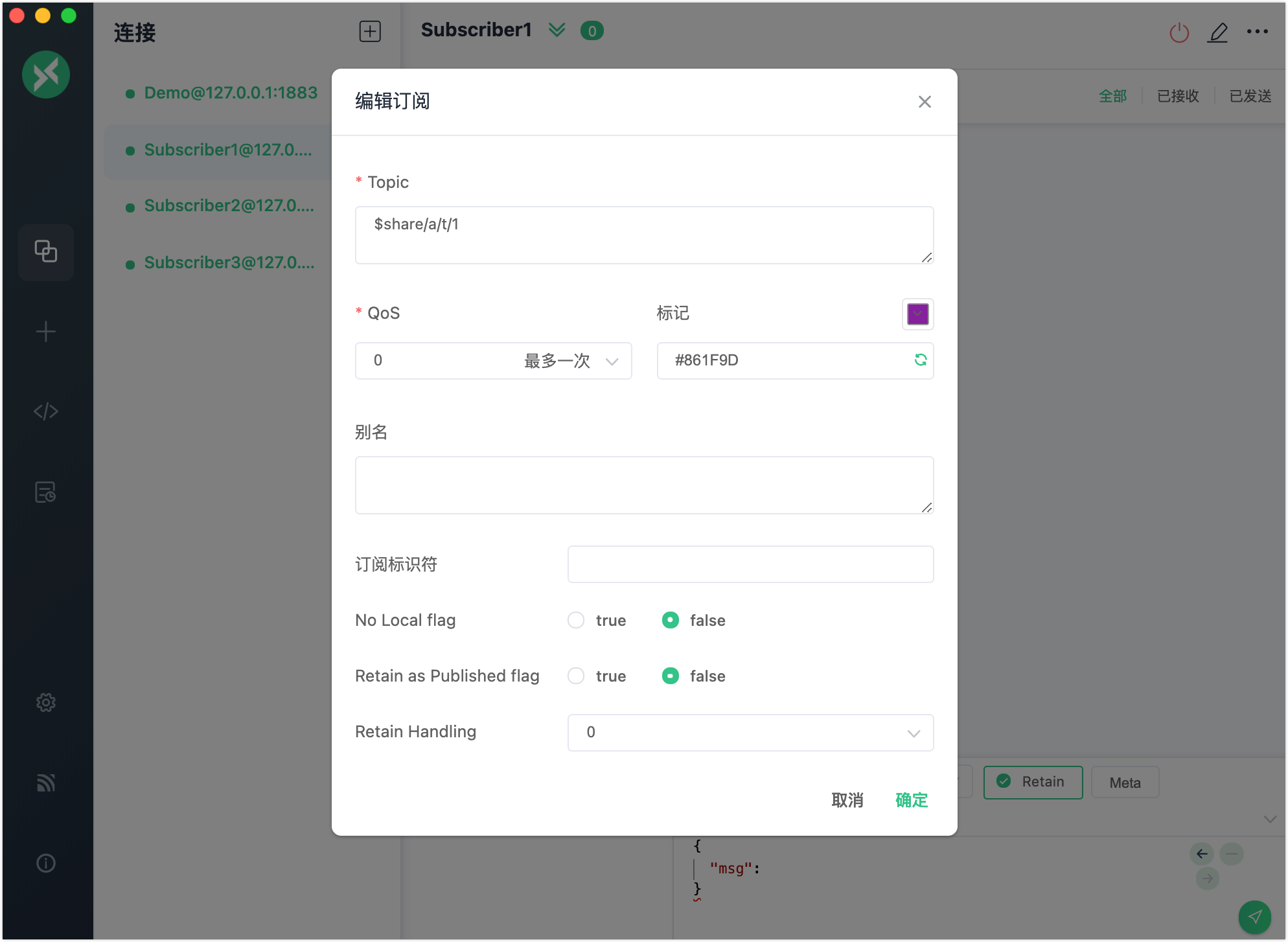
Task: Open the purple tag color picker
Action: point(917,314)
